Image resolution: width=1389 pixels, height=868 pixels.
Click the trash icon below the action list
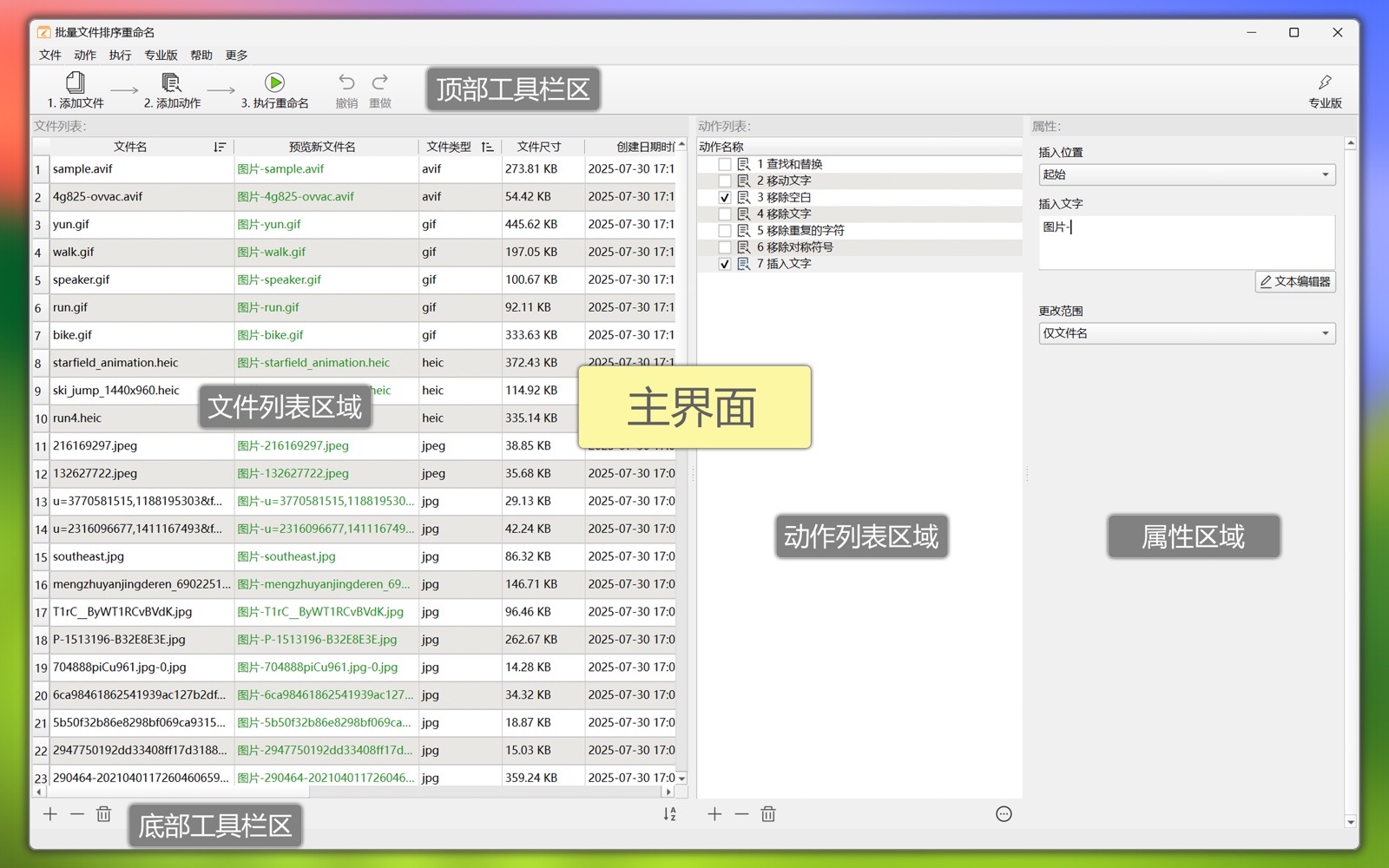tap(768, 814)
